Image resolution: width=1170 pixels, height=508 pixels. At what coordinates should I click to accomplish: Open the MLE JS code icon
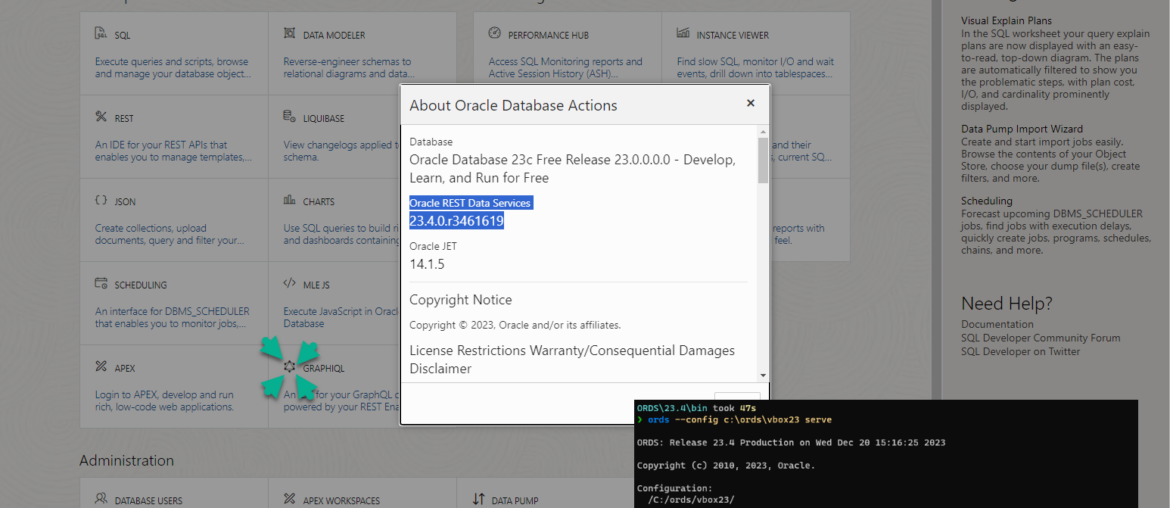click(290, 283)
